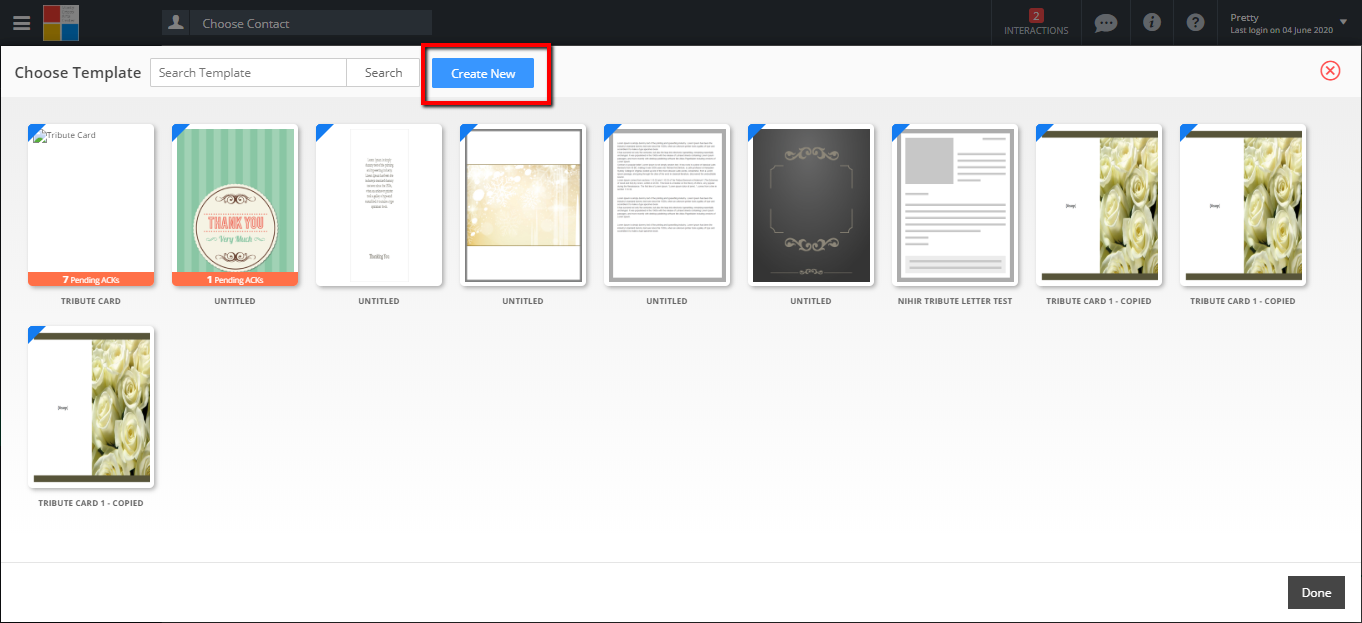Click the Done button
Viewport: 1362px width, 623px height.
tap(1316, 593)
